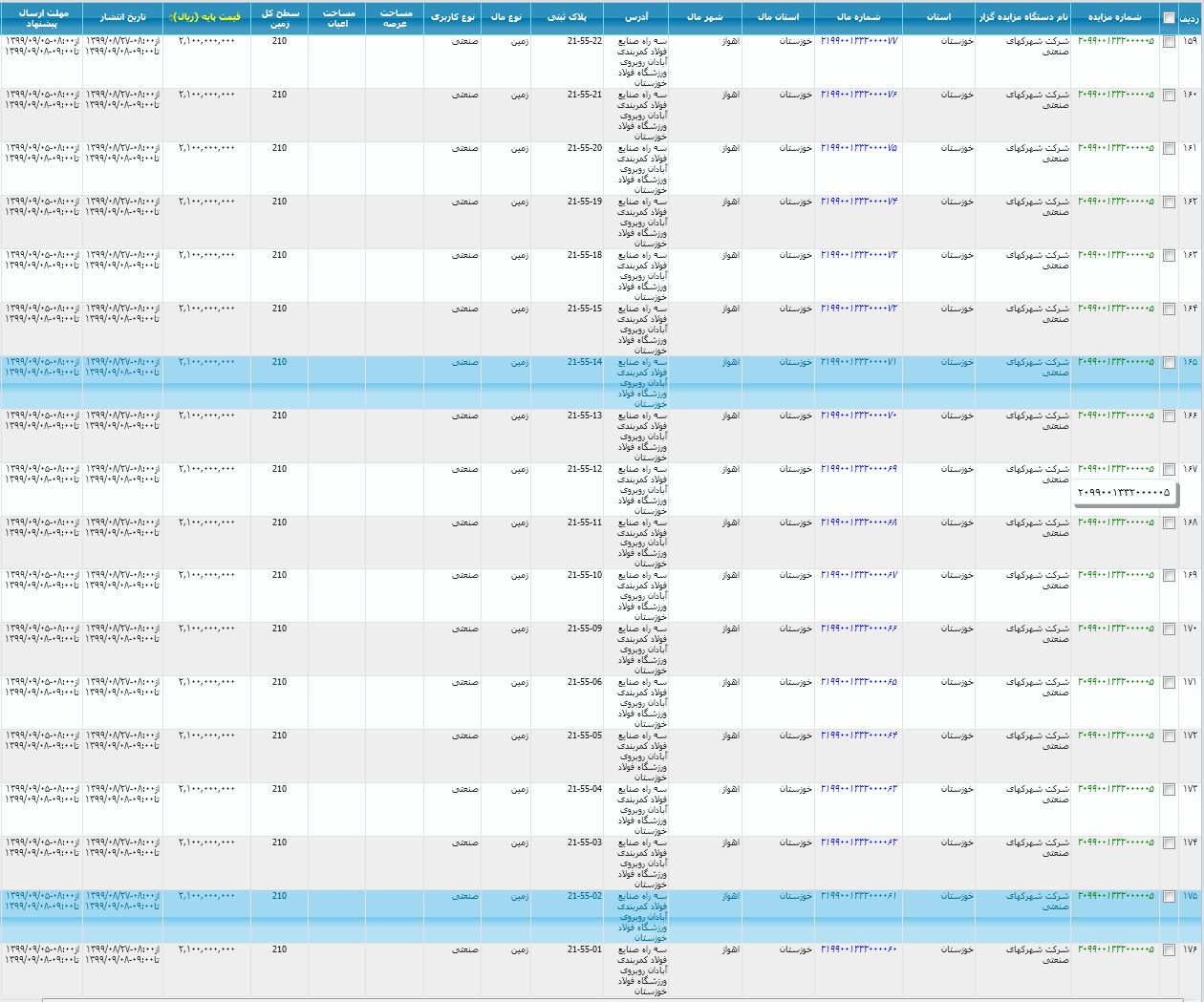Viewport: 1204px width, 1002px height.
Task: Open auction number link in row ۱۷۲
Action: pos(1115,736)
